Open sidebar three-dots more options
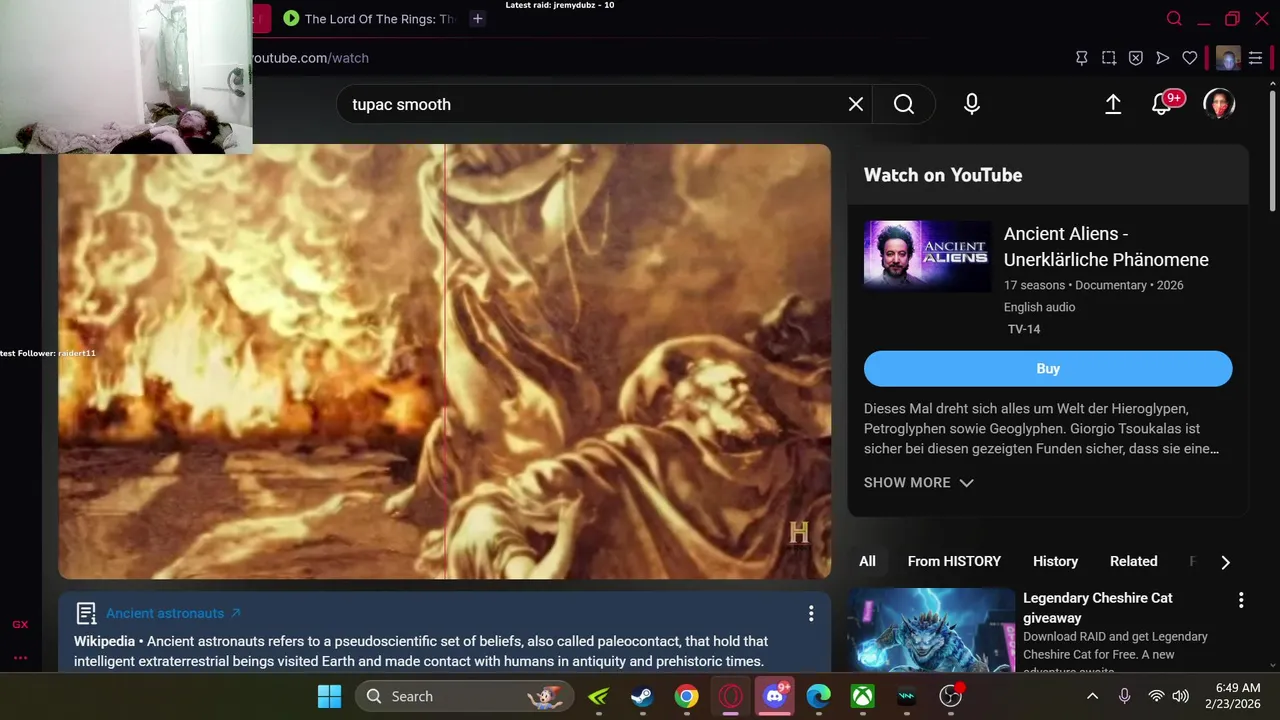This screenshot has height=720, width=1280. click(20, 658)
